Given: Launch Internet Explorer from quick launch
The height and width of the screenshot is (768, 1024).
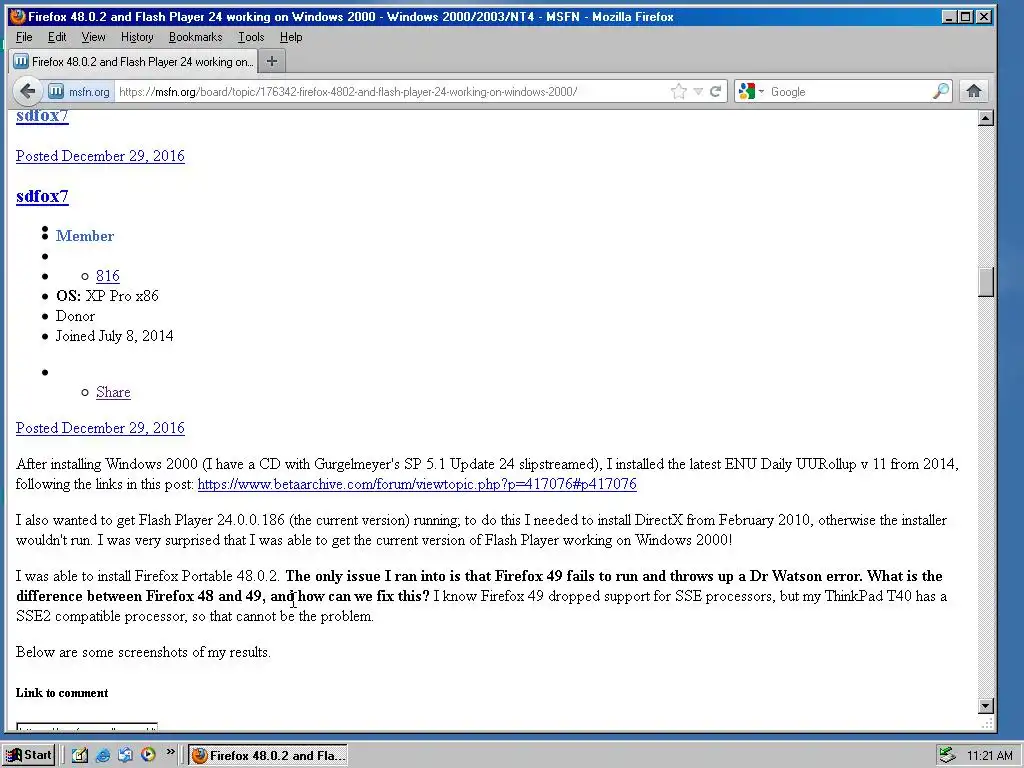Looking at the screenshot, I should click(103, 755).
